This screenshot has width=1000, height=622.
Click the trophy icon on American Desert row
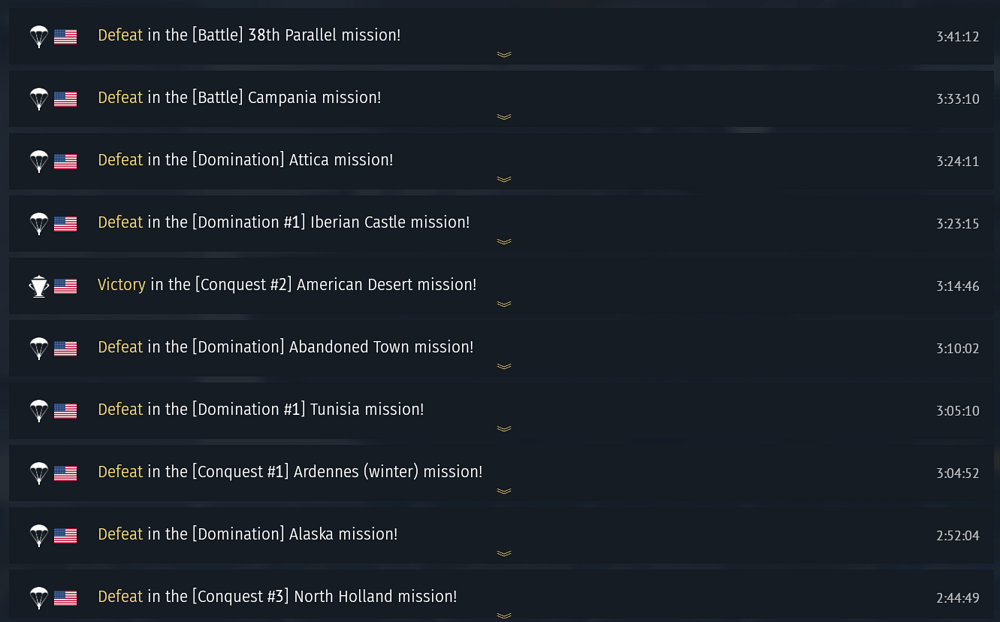39,286
